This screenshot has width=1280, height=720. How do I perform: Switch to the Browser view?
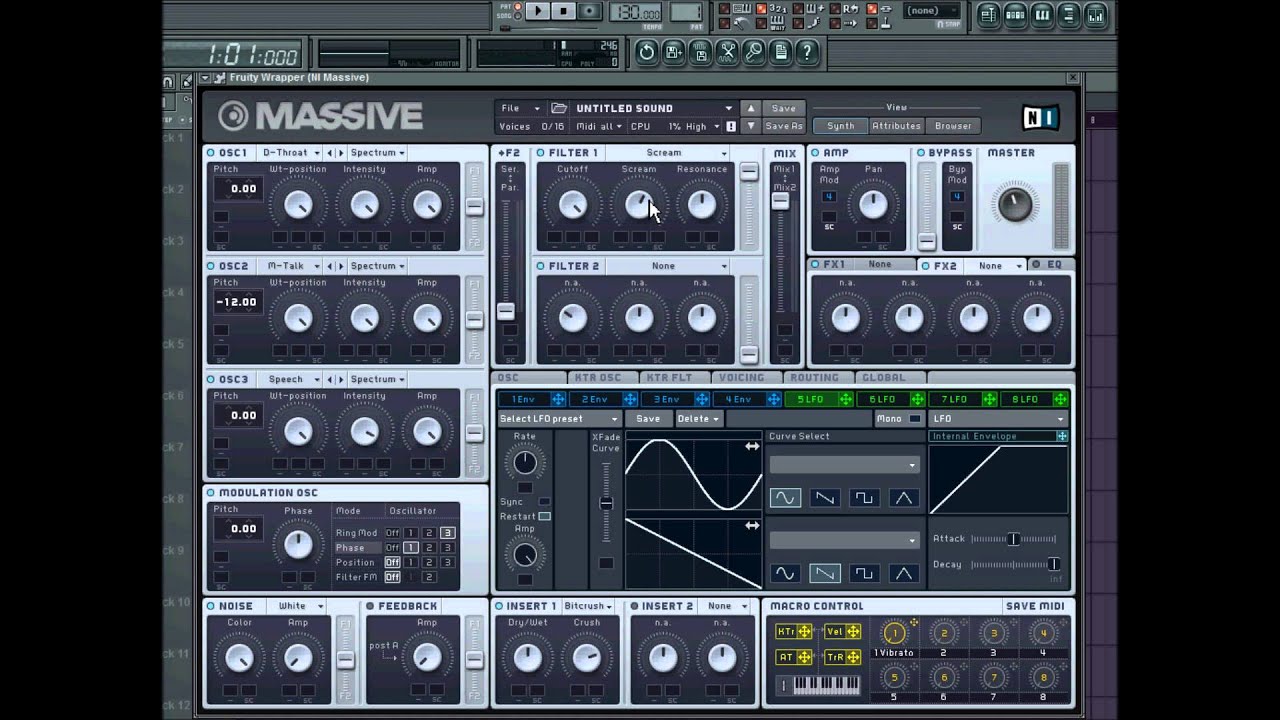[953, 126]
